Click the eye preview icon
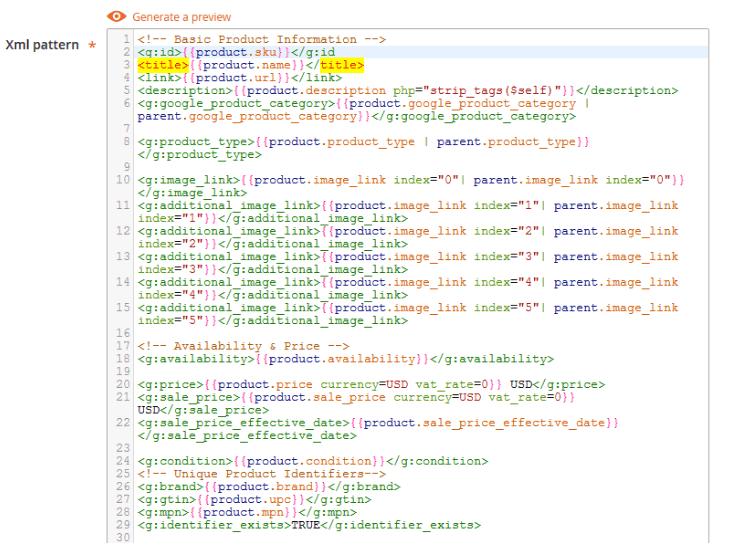The image size is (734, 543). tap(116, 17)
